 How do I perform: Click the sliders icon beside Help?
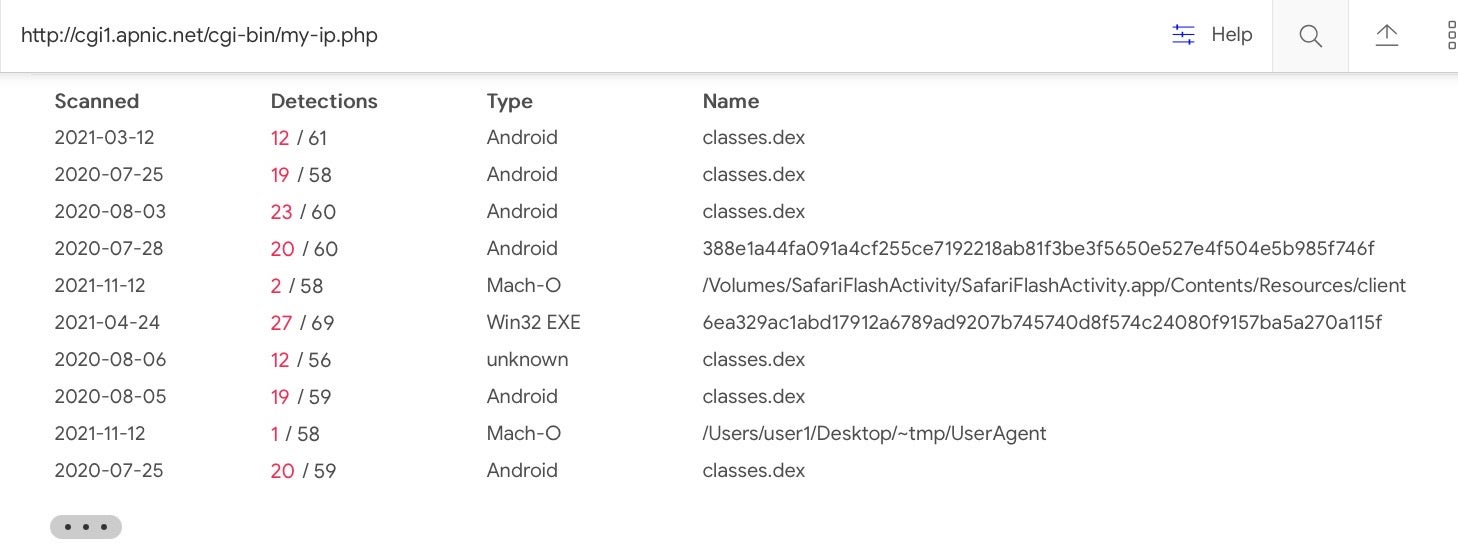1183,35
